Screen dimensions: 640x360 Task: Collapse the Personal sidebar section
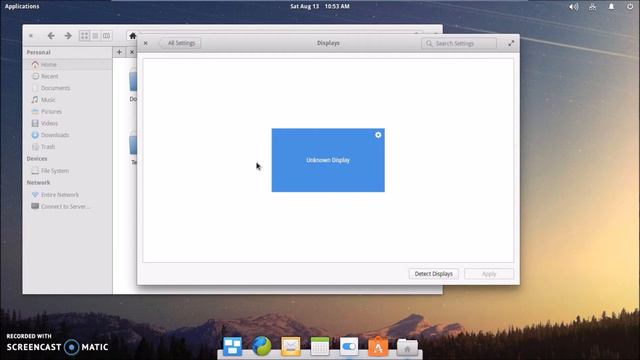(38, 52)
